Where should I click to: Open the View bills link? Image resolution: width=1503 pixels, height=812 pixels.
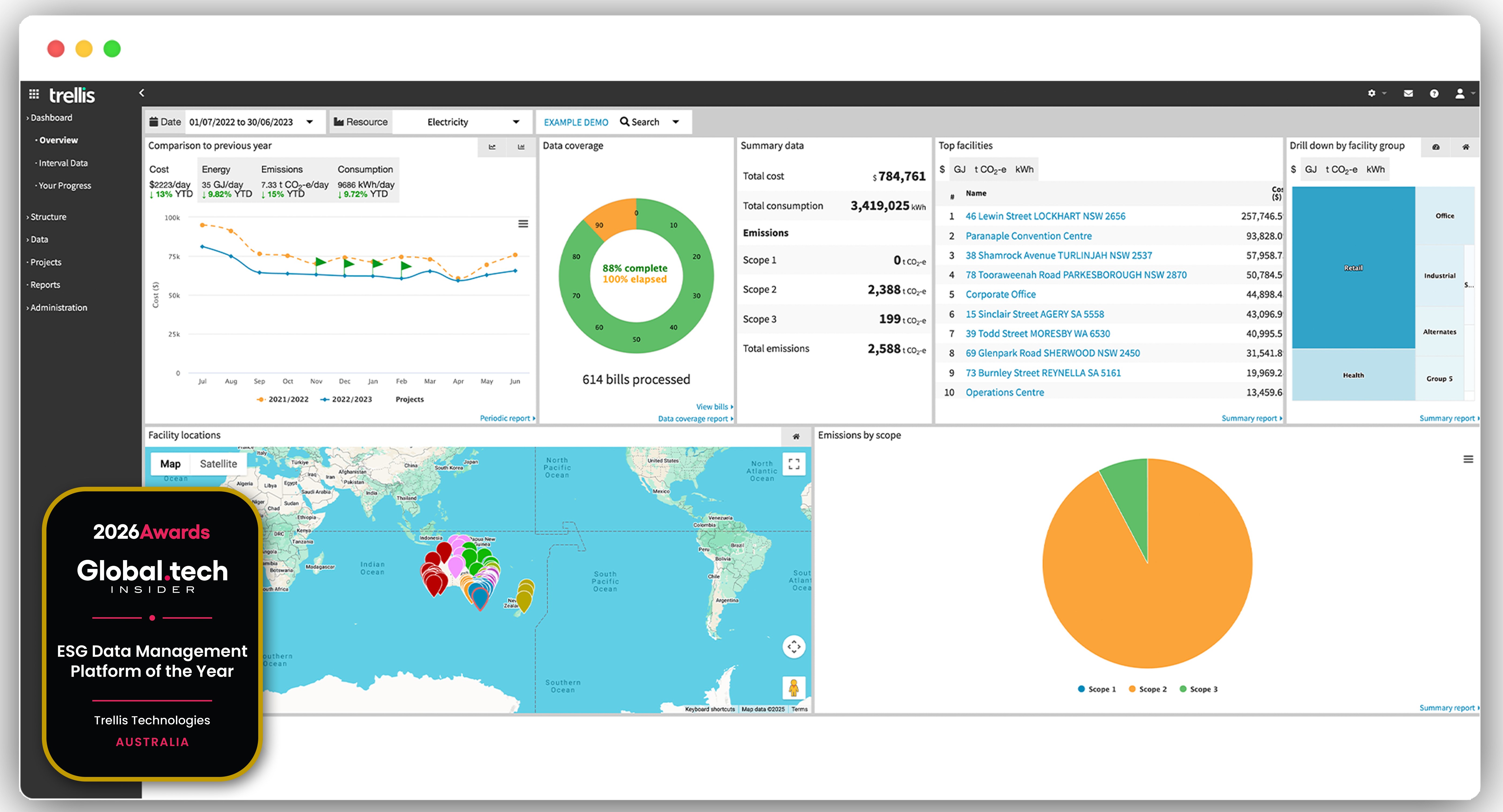click(x=714, y=407)
